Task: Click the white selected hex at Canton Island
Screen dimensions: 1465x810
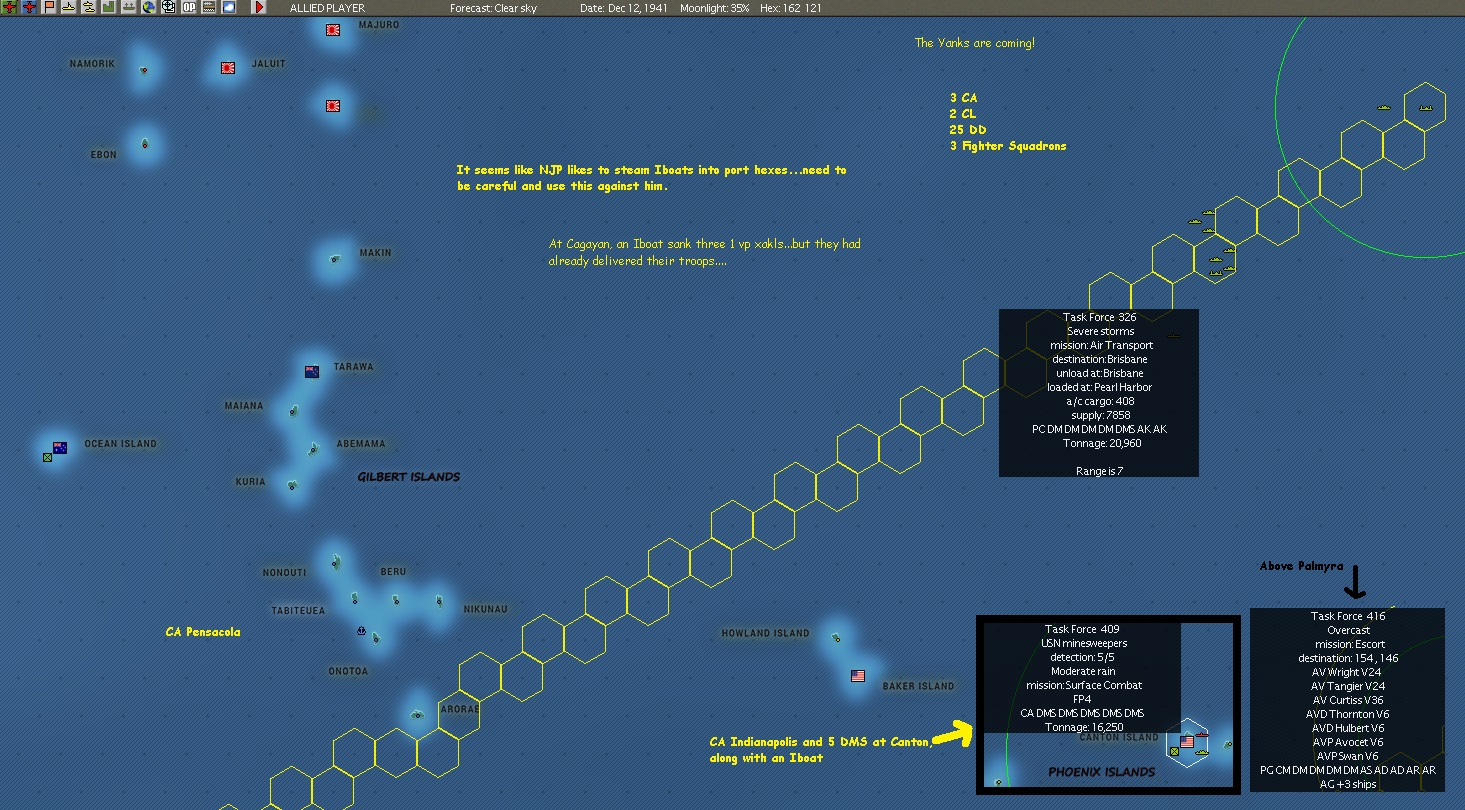Action: (1188, 744)
